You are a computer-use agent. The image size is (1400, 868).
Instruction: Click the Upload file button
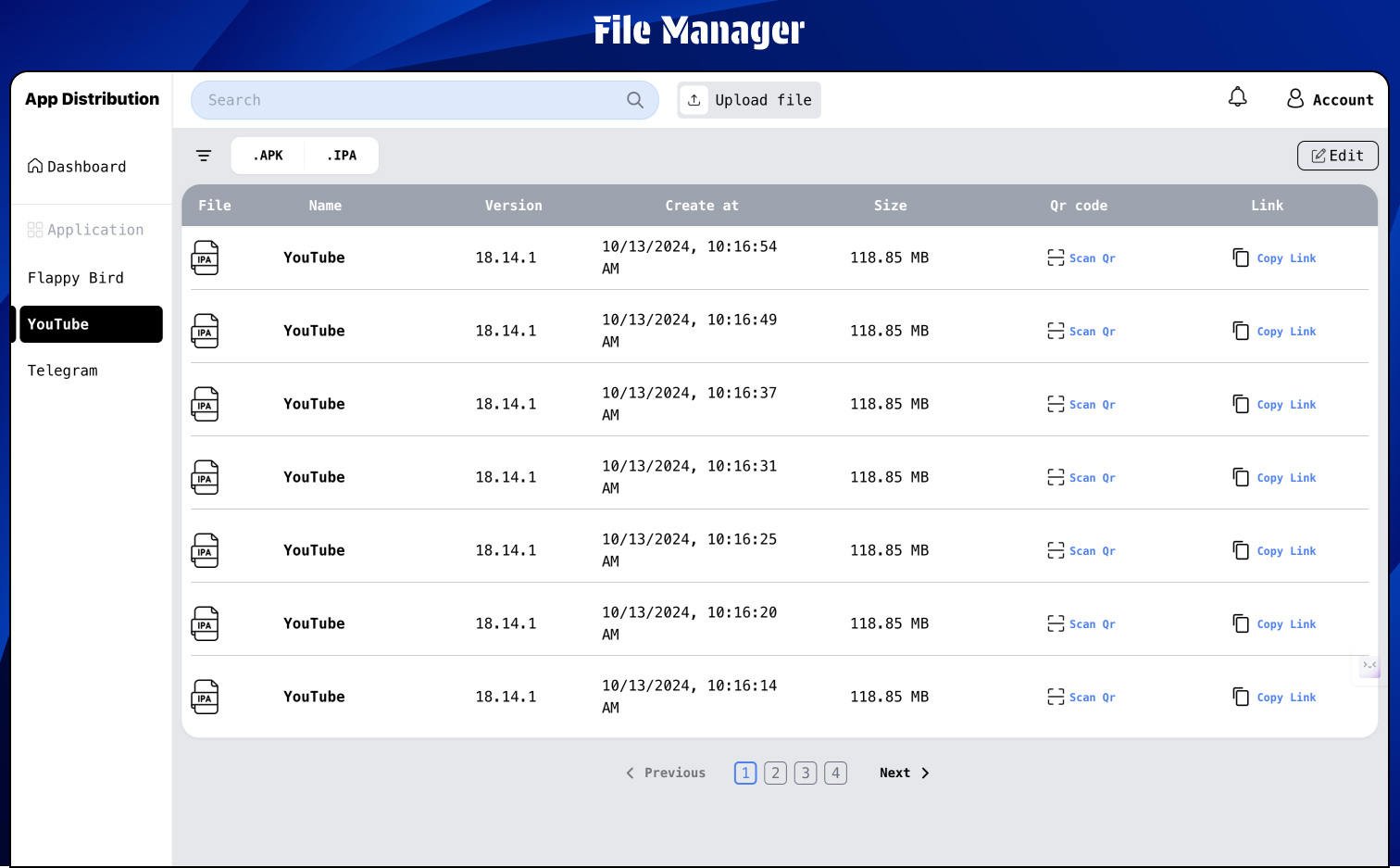[x=749, y=100]
